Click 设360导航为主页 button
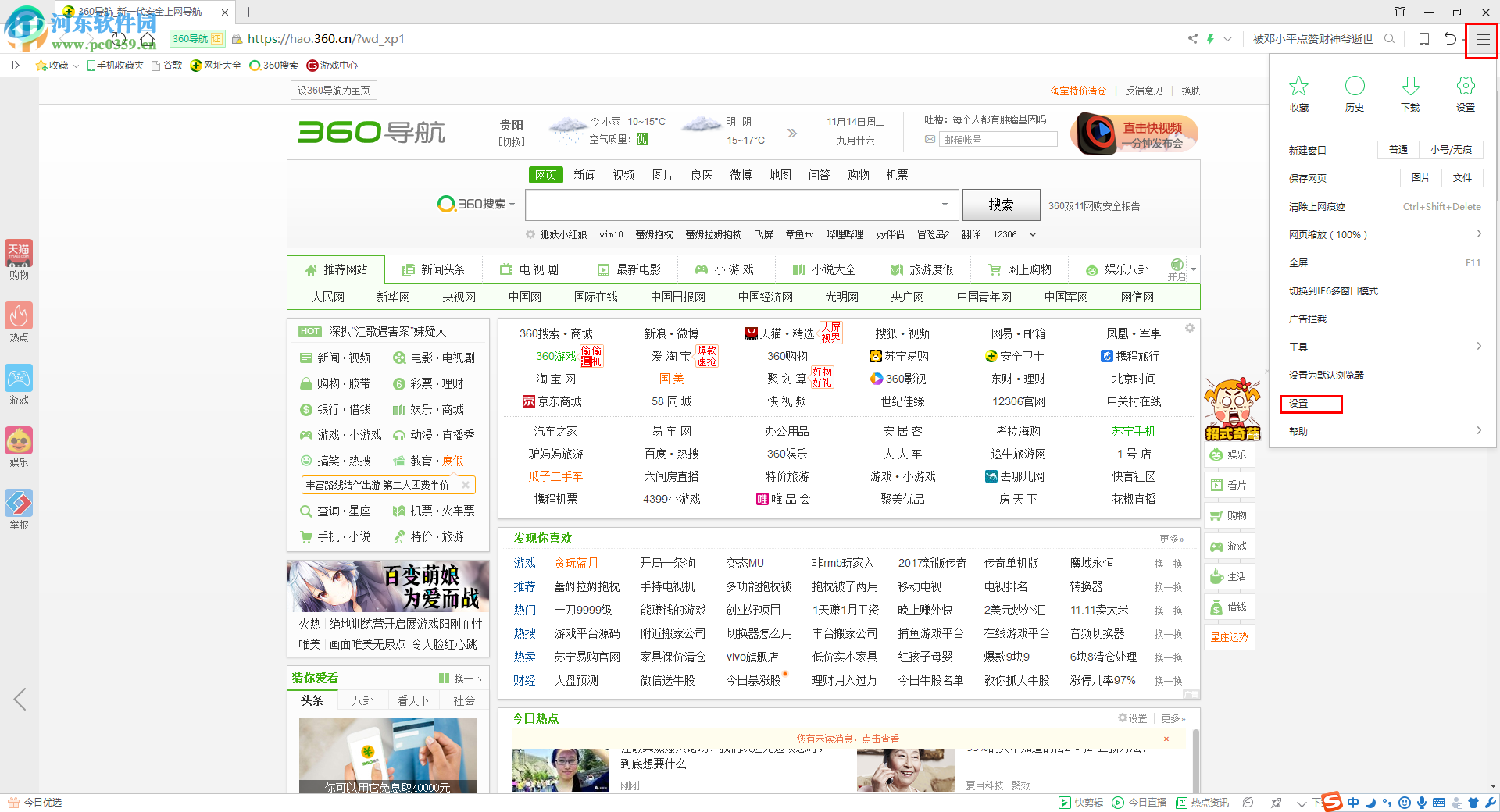 click(x=334, y=91)
